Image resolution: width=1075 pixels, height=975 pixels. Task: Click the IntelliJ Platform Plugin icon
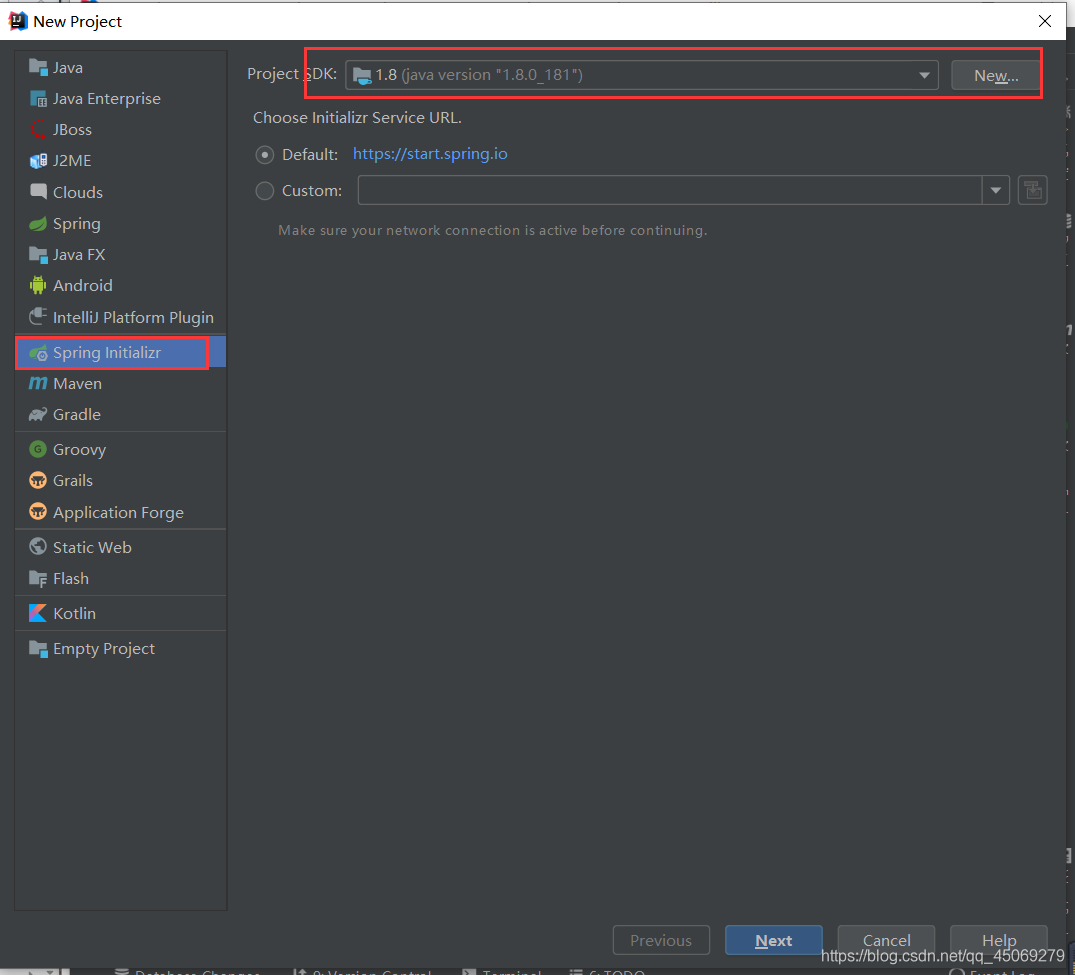click(38, 317)
